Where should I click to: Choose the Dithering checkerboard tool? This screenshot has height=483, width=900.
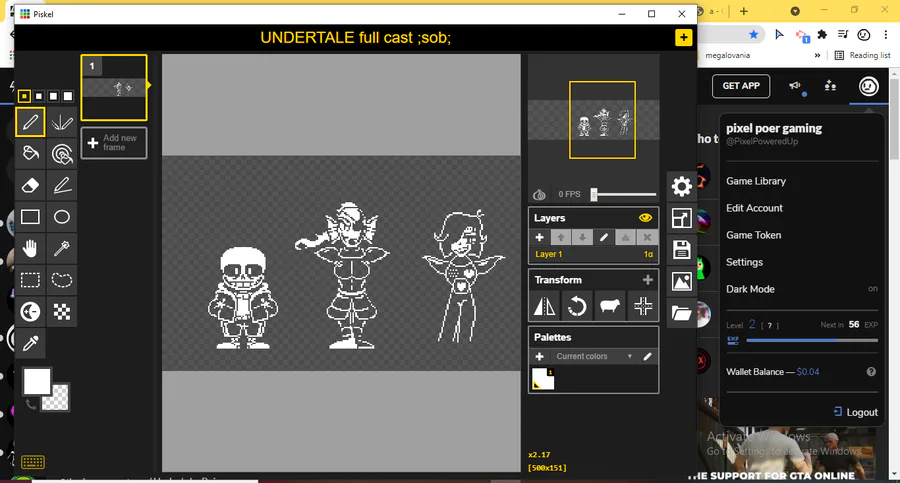coord(62,311)
